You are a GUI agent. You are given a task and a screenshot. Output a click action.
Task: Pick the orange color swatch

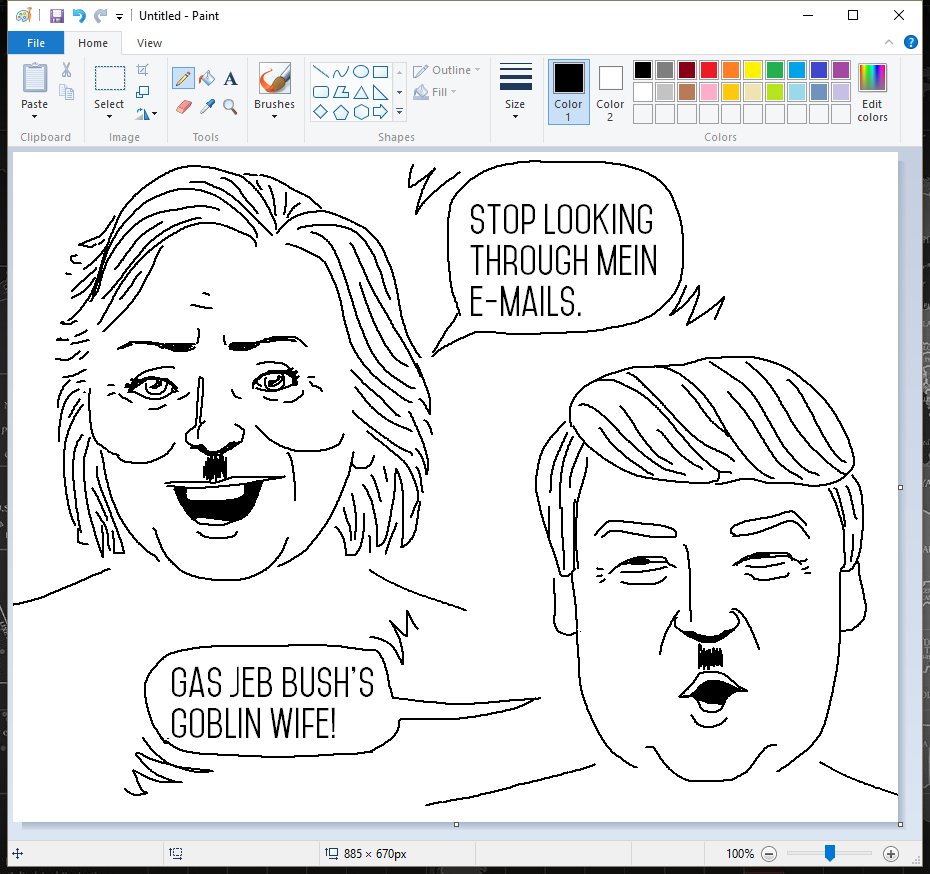click(x=731, y=70)
